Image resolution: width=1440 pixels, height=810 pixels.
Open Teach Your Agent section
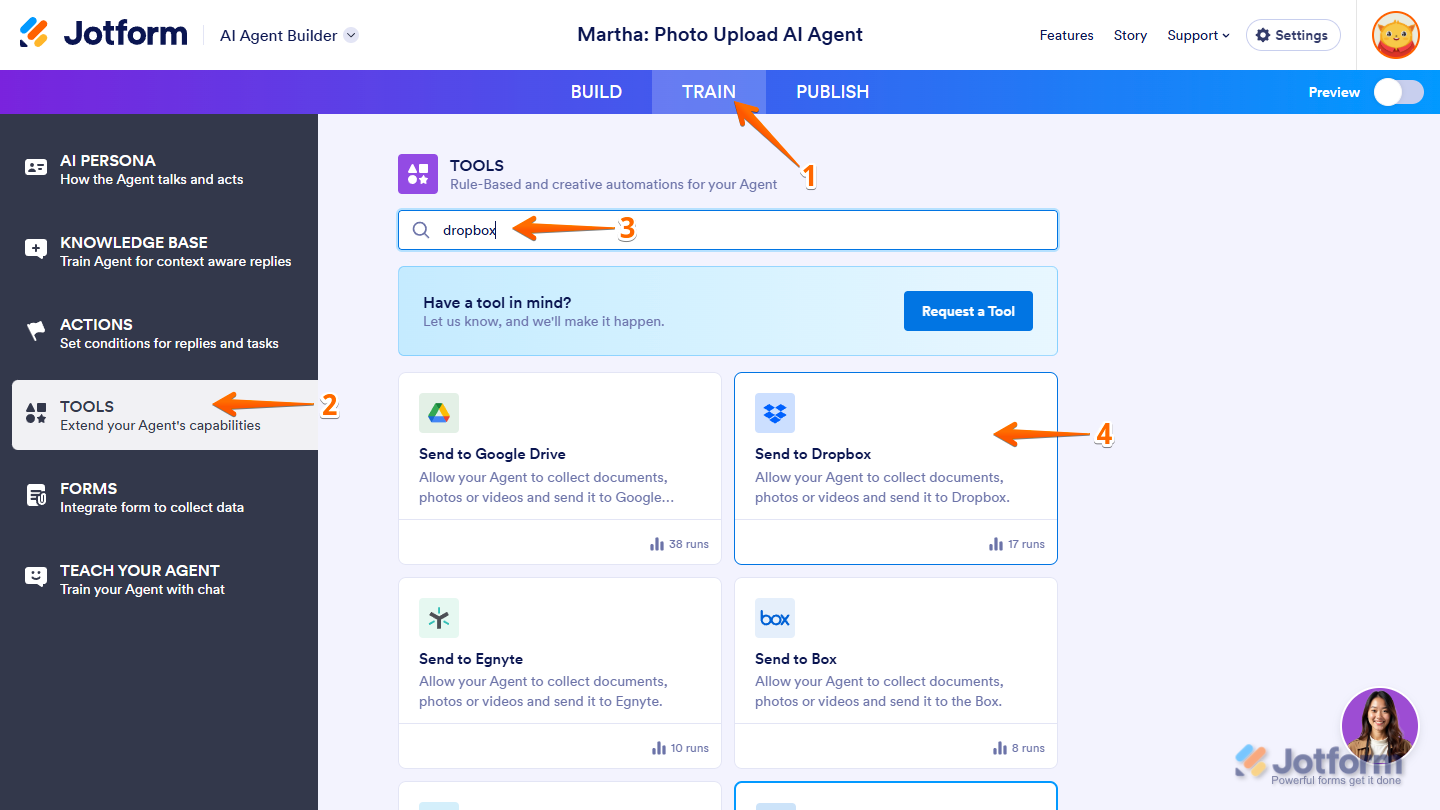[140, 579]
